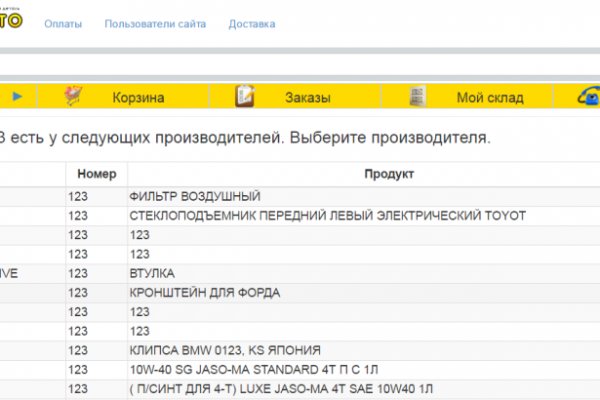The width and height of the screenshot is (600, 400).
Task: Select the КЛИПСА BMW 0123 row
Action: (x=225, y=349)
